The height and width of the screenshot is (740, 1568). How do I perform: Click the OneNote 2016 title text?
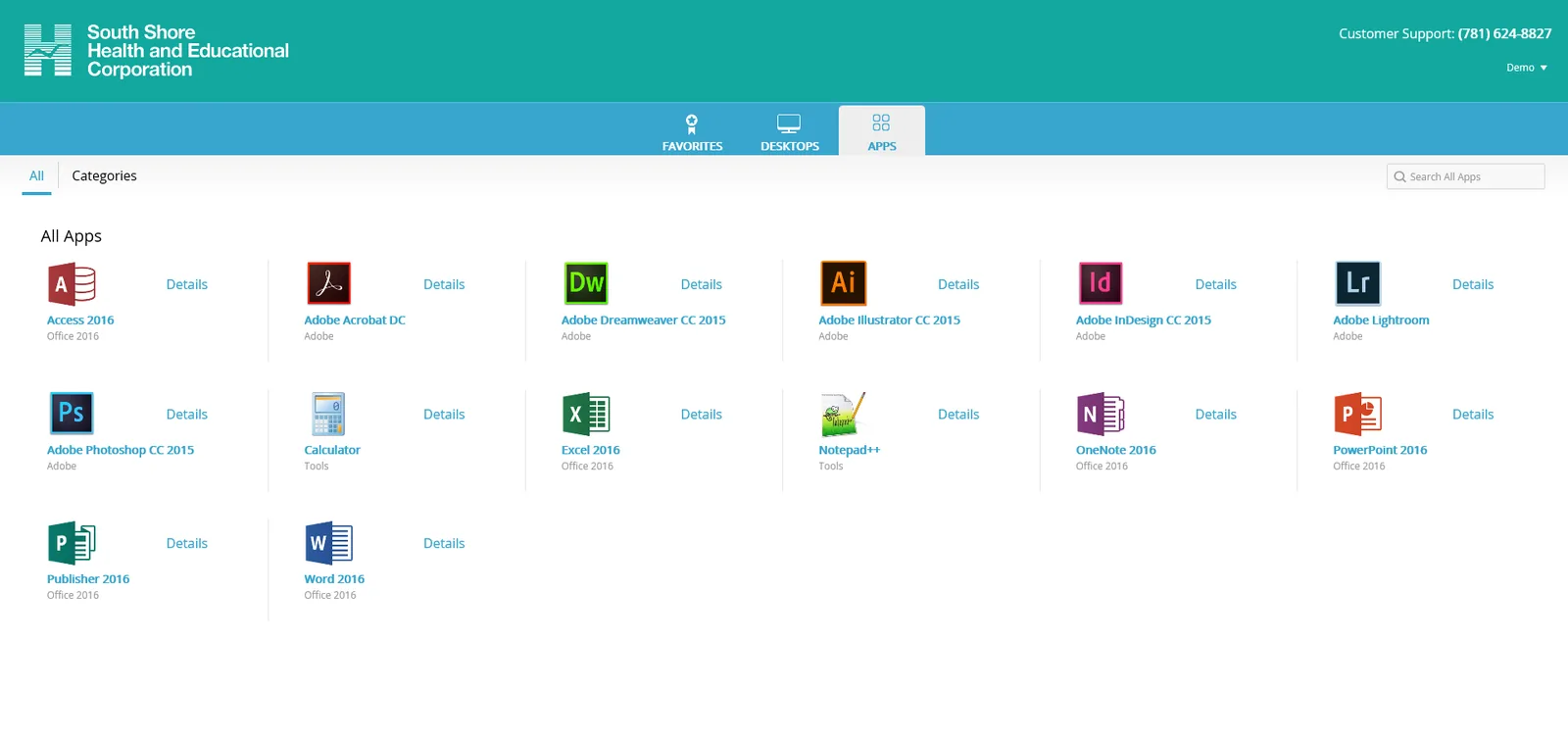tap(1116, 451)
